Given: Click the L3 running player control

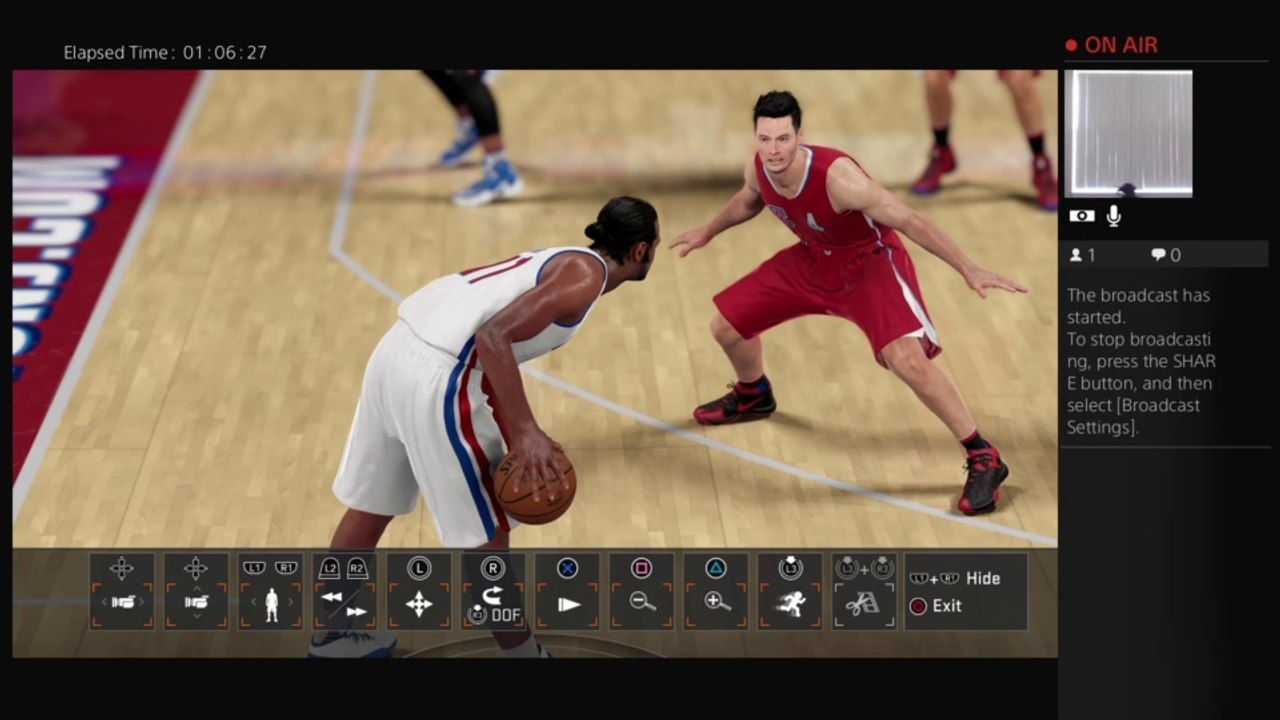Looking at the screenshot, I should [789, 591].
